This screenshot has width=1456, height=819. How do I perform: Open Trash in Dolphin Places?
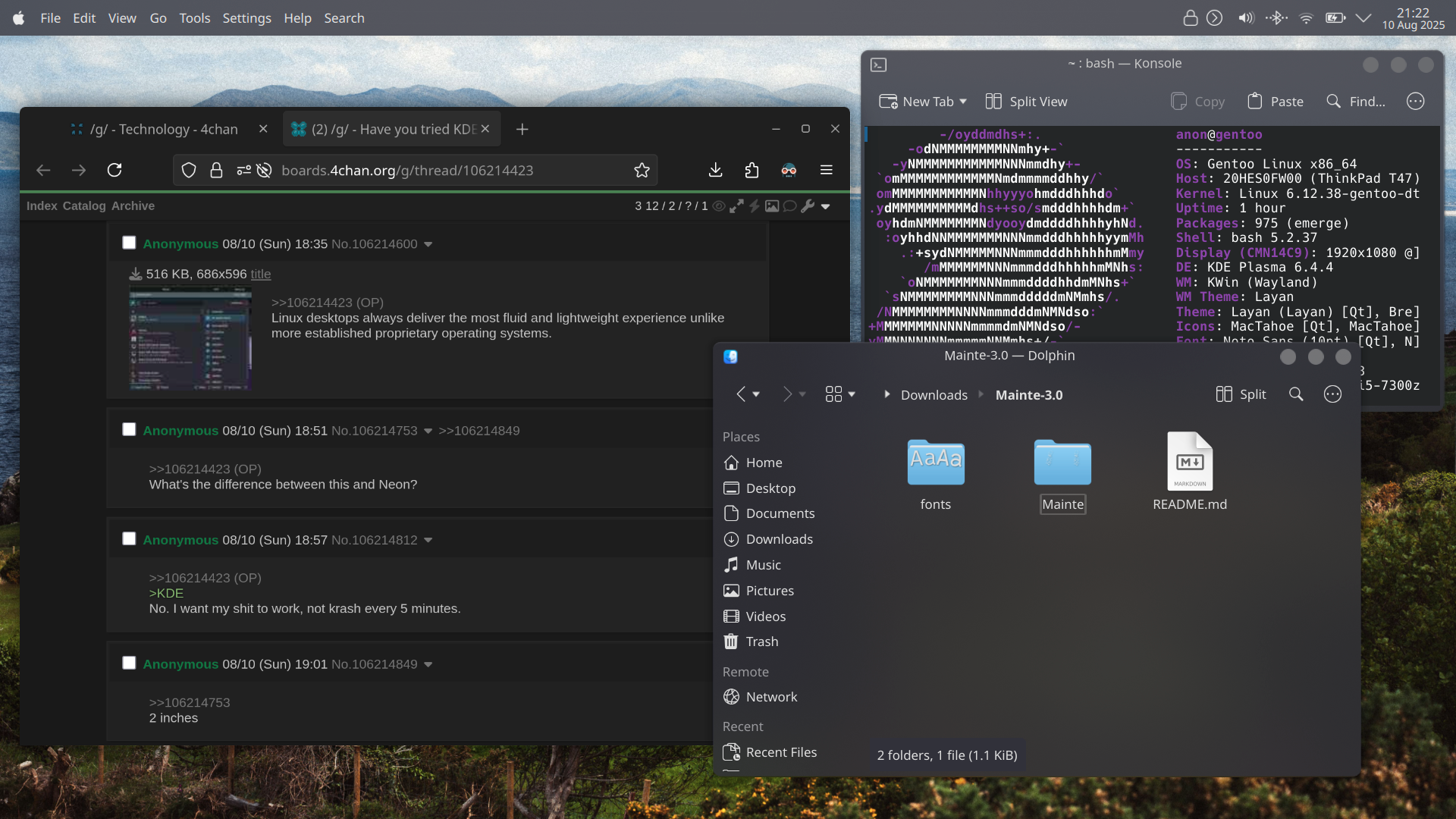761,642
